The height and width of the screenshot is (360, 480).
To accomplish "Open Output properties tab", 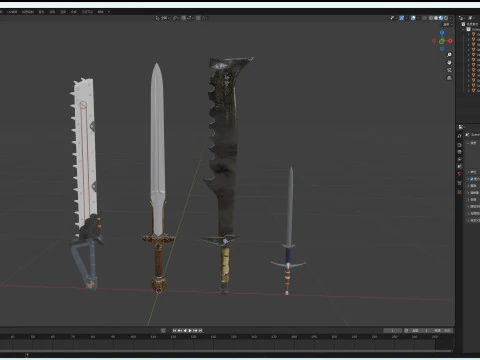I will pos(459,152).
